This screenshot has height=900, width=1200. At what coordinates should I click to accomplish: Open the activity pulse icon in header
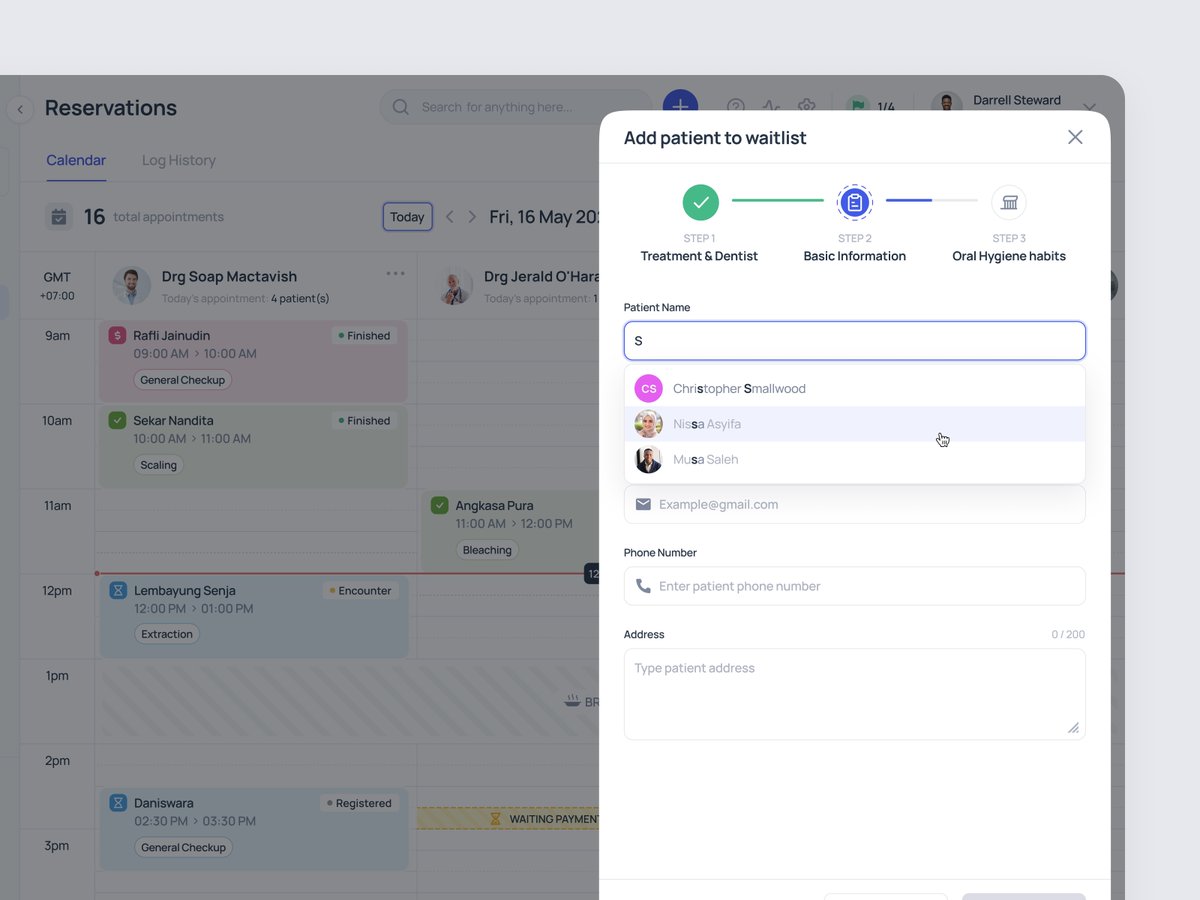tap(771, 107)
